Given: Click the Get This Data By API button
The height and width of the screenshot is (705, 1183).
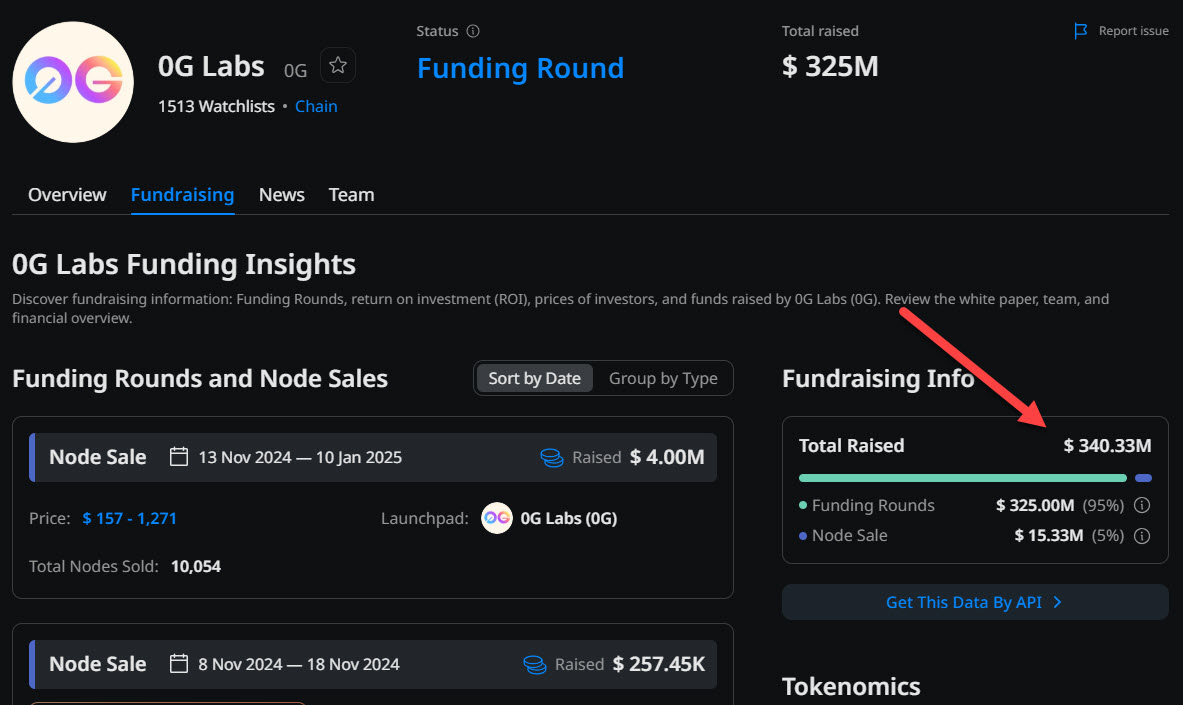Looking at the screenshot, I should tap(975, 602).
